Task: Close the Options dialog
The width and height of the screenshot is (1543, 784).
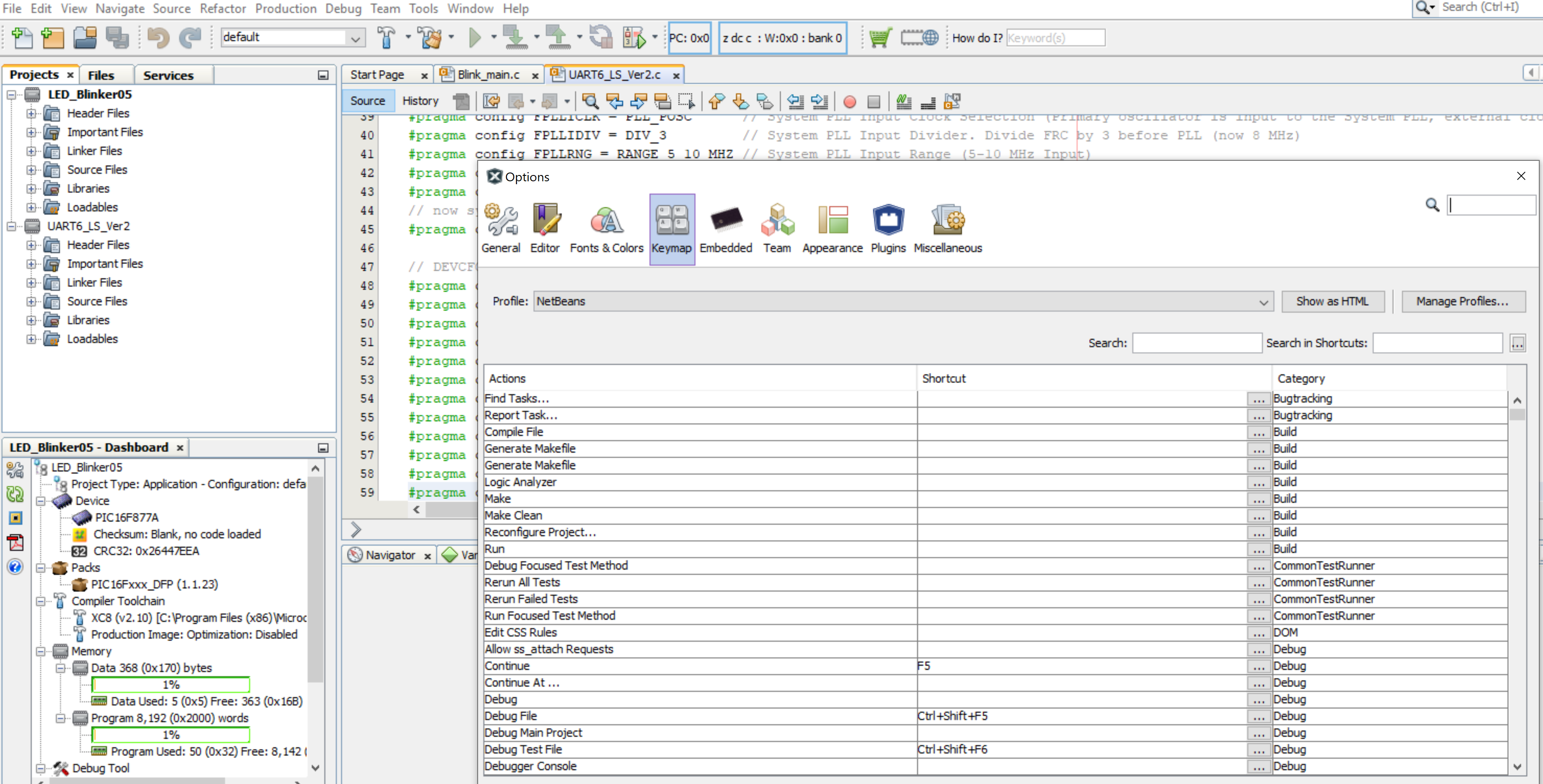Action: (1521, 176)
